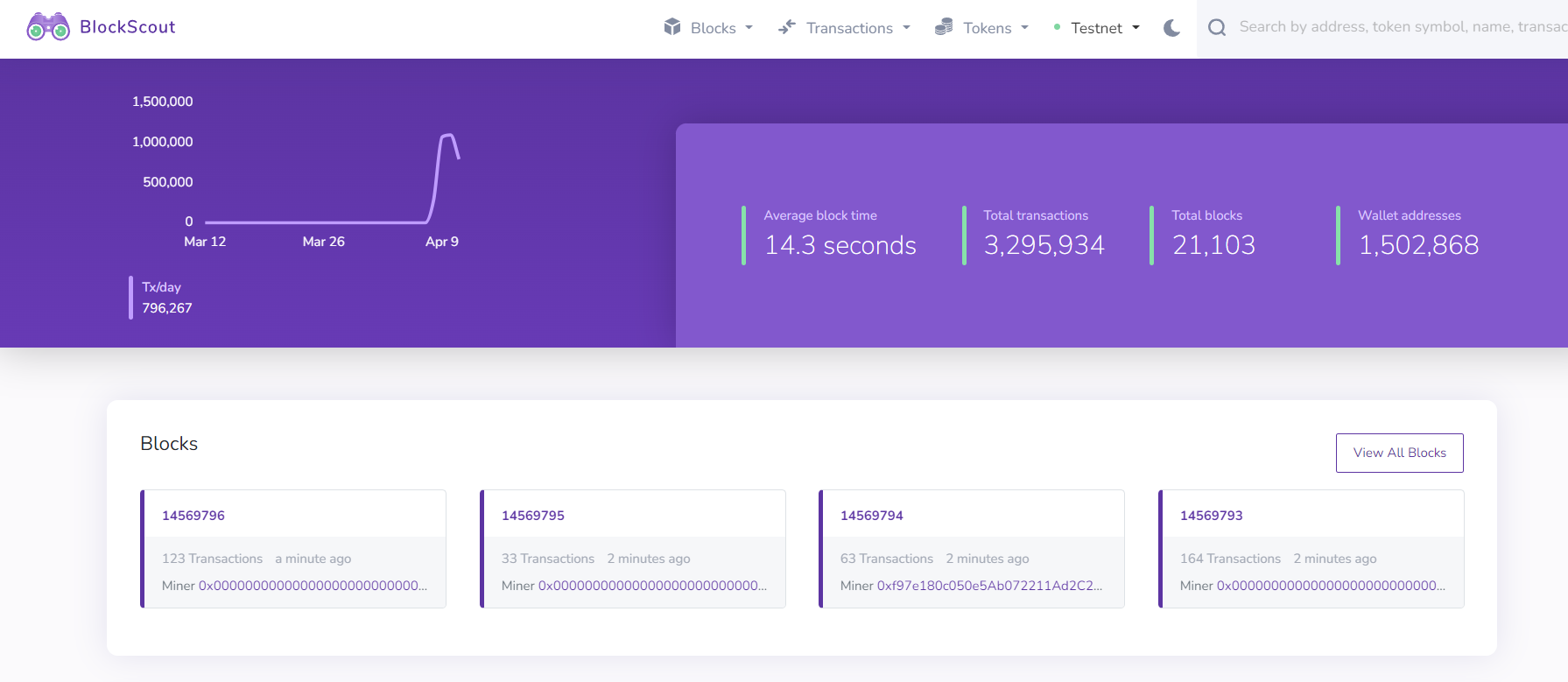
Task: Click the transaction chart line peak
Action: (448, 136)
